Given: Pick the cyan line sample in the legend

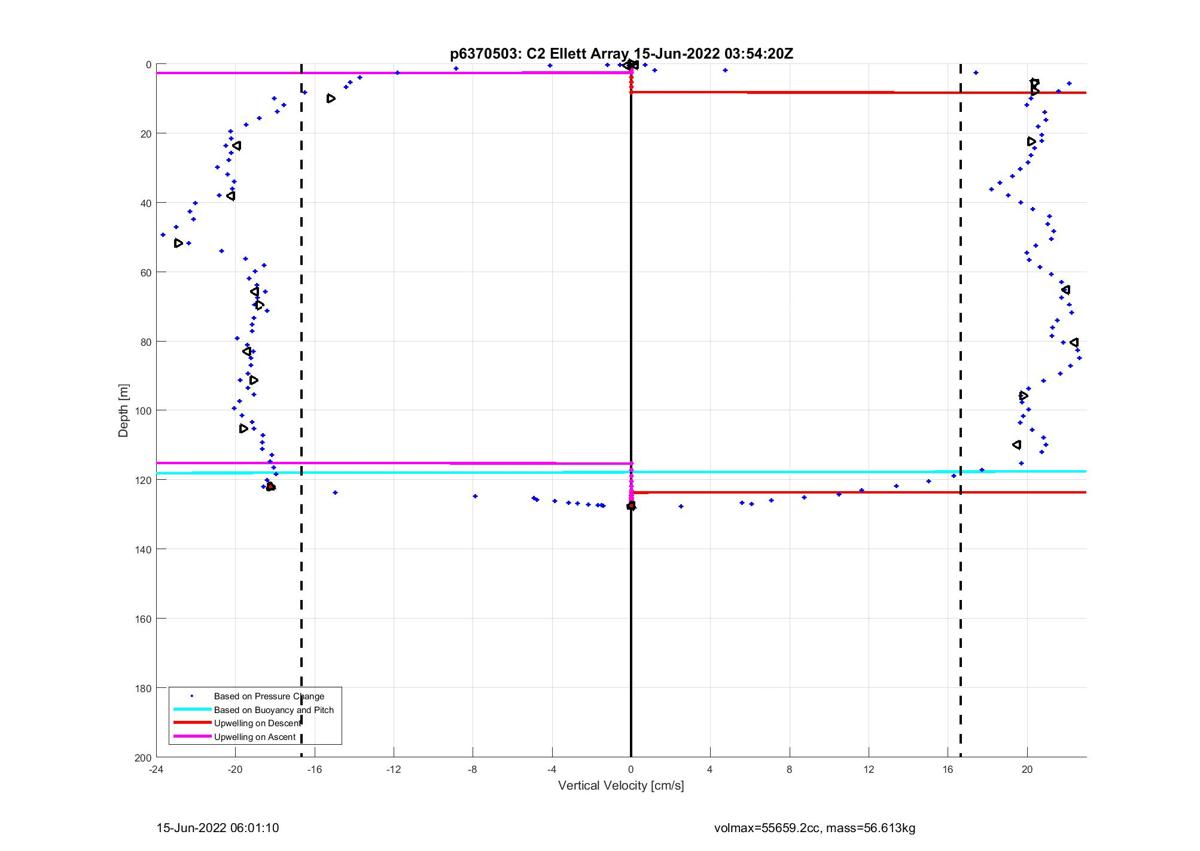Looking at the screenshot, I should (190, 710).
